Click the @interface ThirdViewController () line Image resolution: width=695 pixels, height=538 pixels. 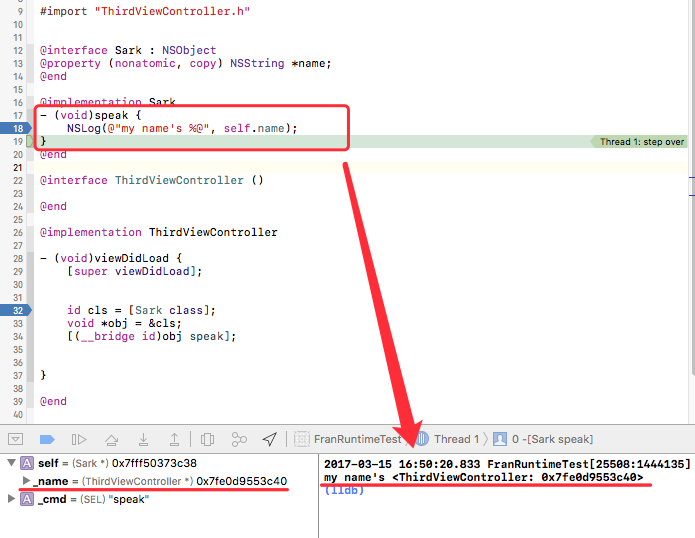click(152, 180)
